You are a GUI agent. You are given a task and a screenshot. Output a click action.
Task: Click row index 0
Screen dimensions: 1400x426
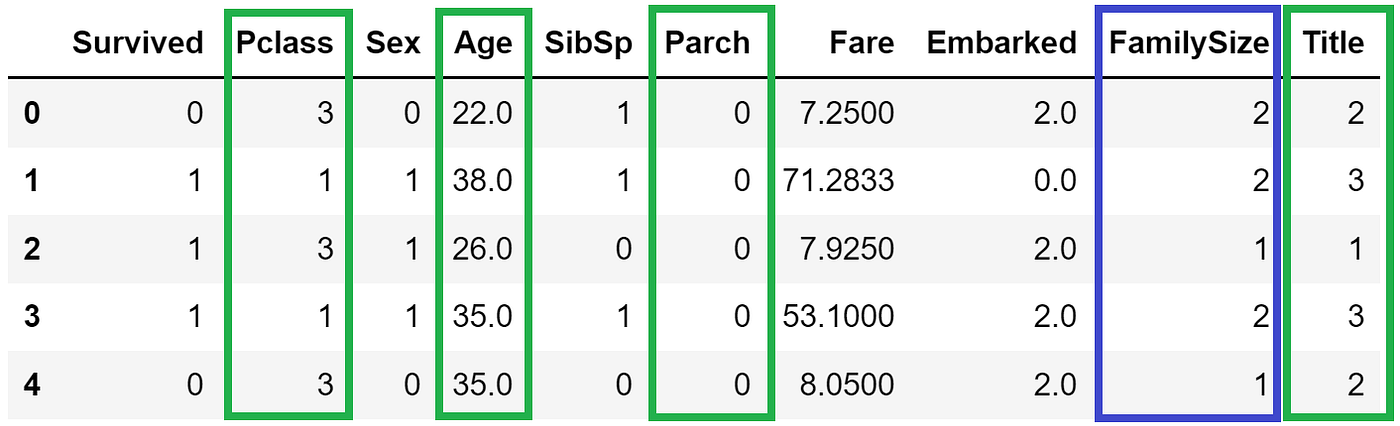tap(32, 114)
